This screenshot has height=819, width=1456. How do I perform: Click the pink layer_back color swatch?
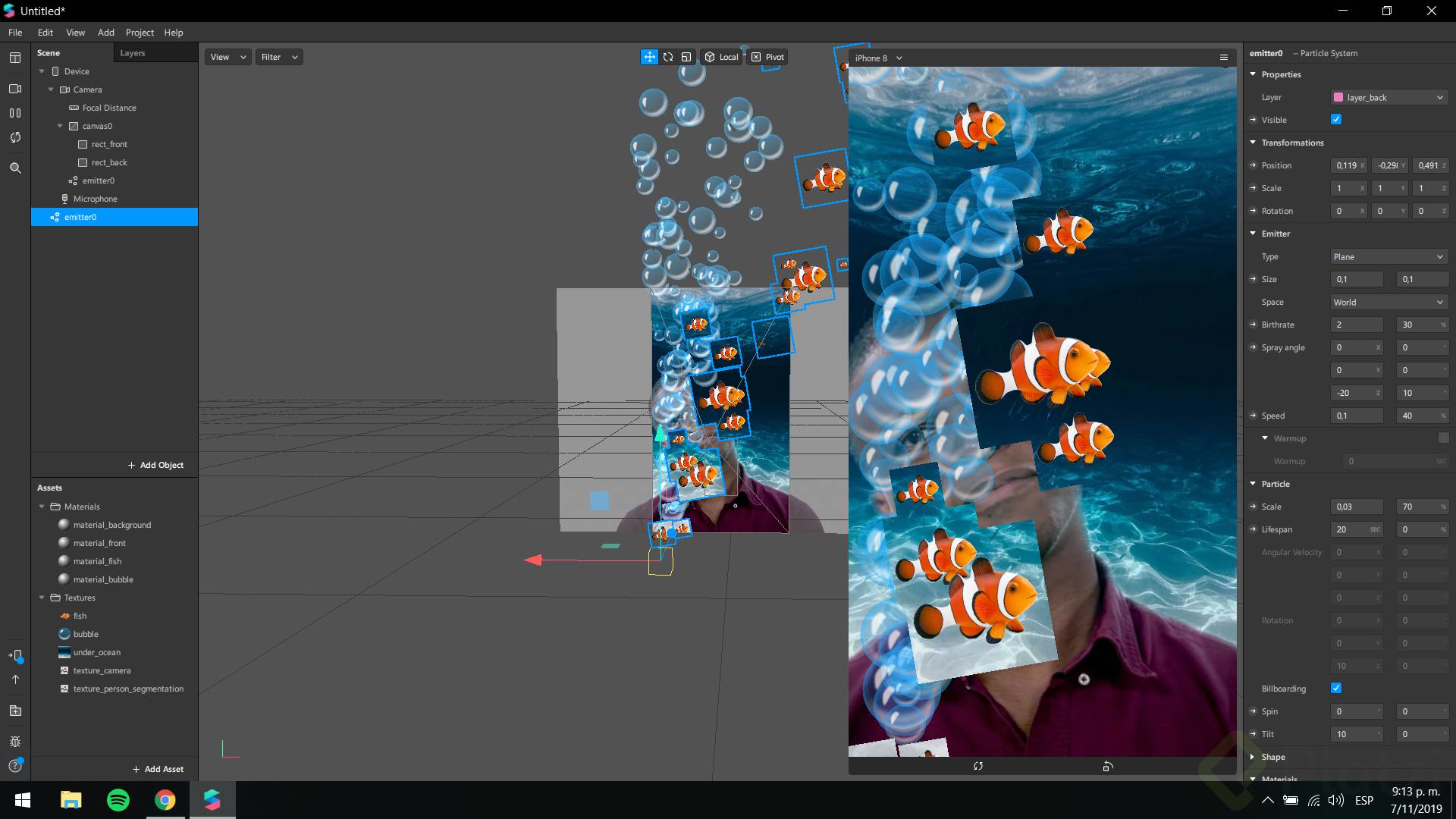pyautogui.click(x=1338, y=97)
